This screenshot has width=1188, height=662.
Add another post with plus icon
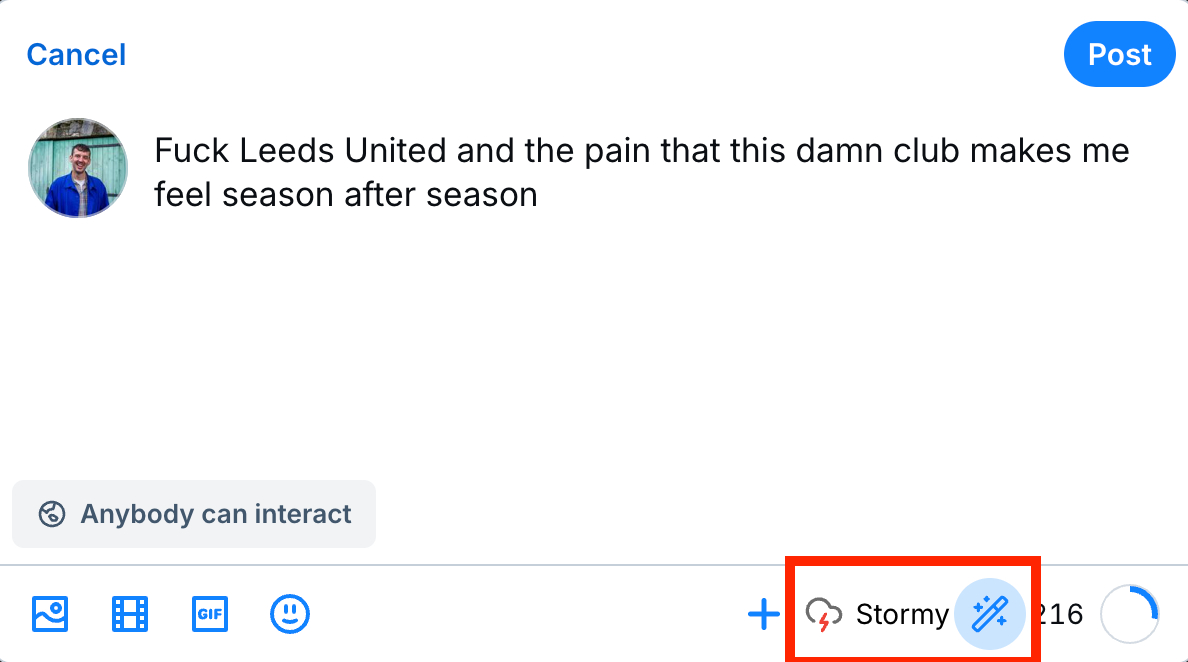tap(764, 613)
